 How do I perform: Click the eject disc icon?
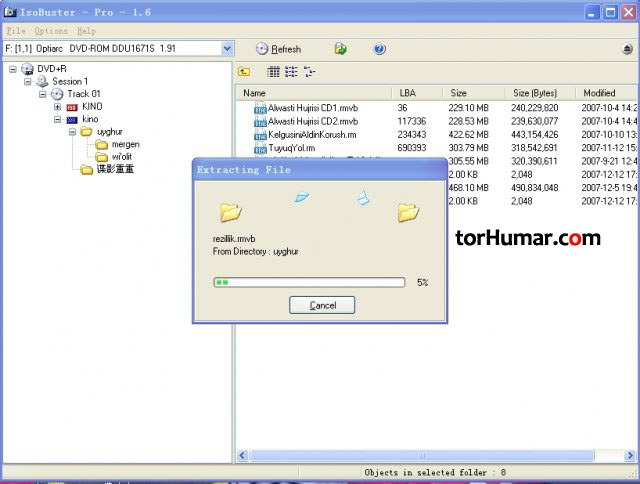627,49
